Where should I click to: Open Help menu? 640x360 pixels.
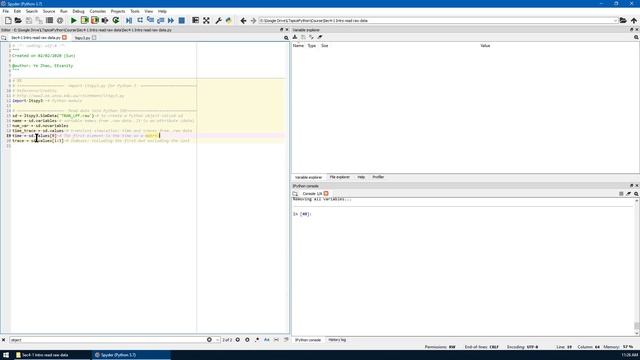tap(162, 11)
